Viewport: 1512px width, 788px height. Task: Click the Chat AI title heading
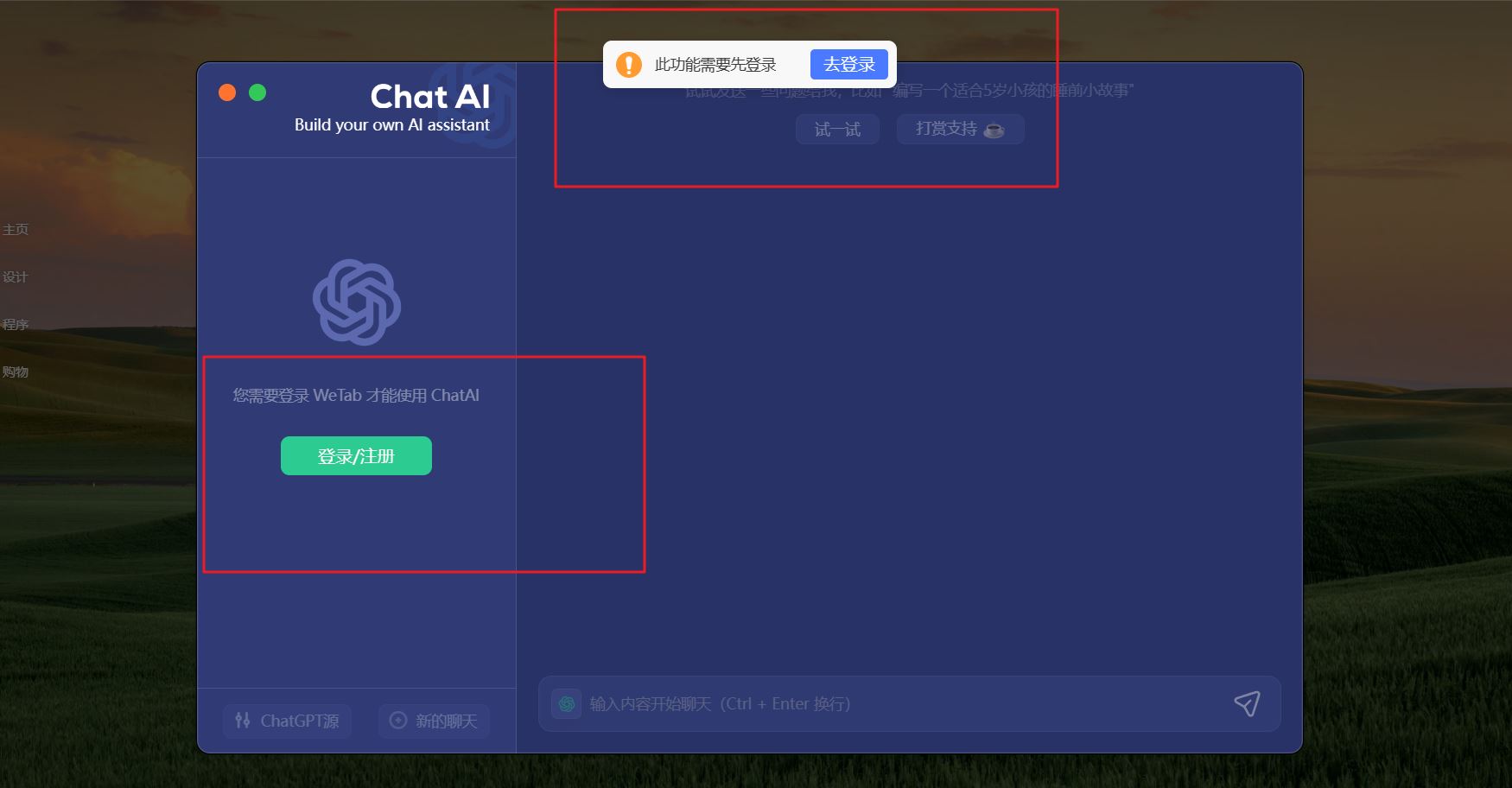click(430, 97)
